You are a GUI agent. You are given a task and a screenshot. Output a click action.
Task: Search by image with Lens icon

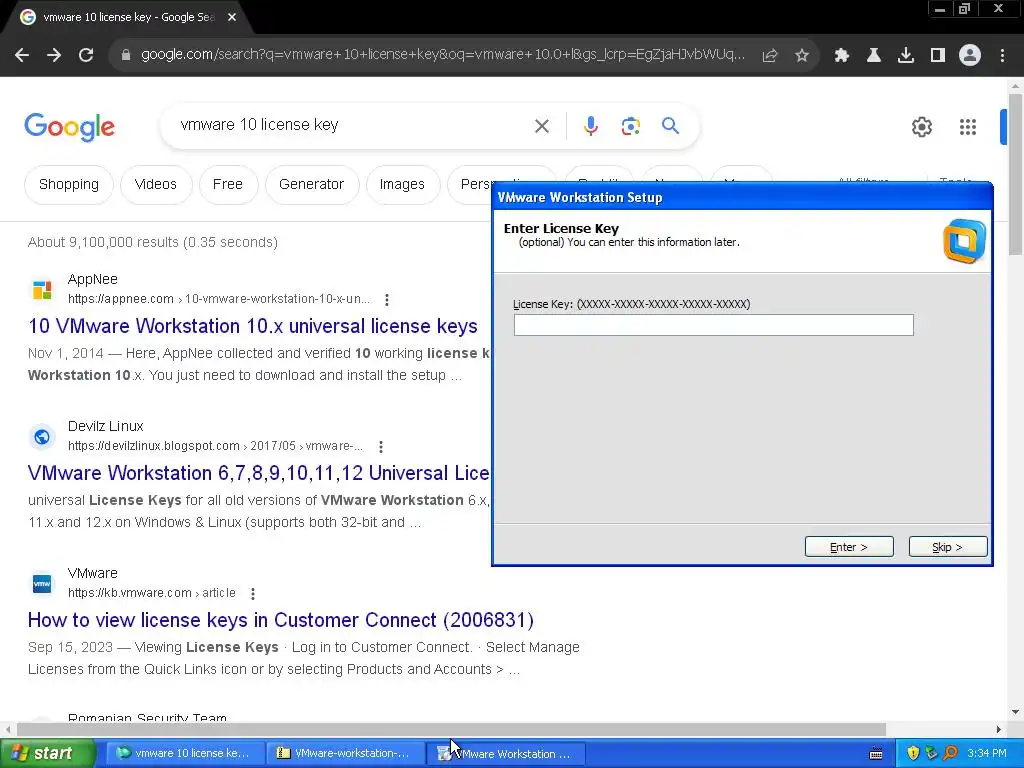pos(631,126)
